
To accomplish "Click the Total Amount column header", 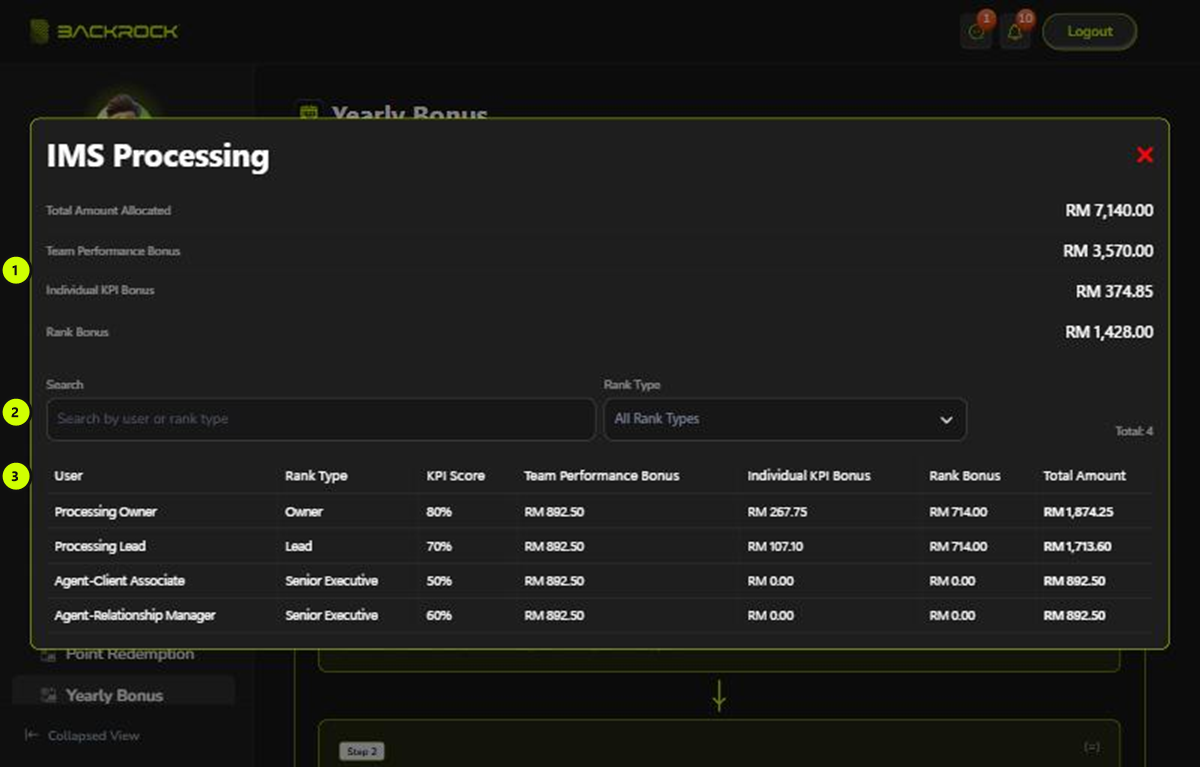I will 1085,476.
